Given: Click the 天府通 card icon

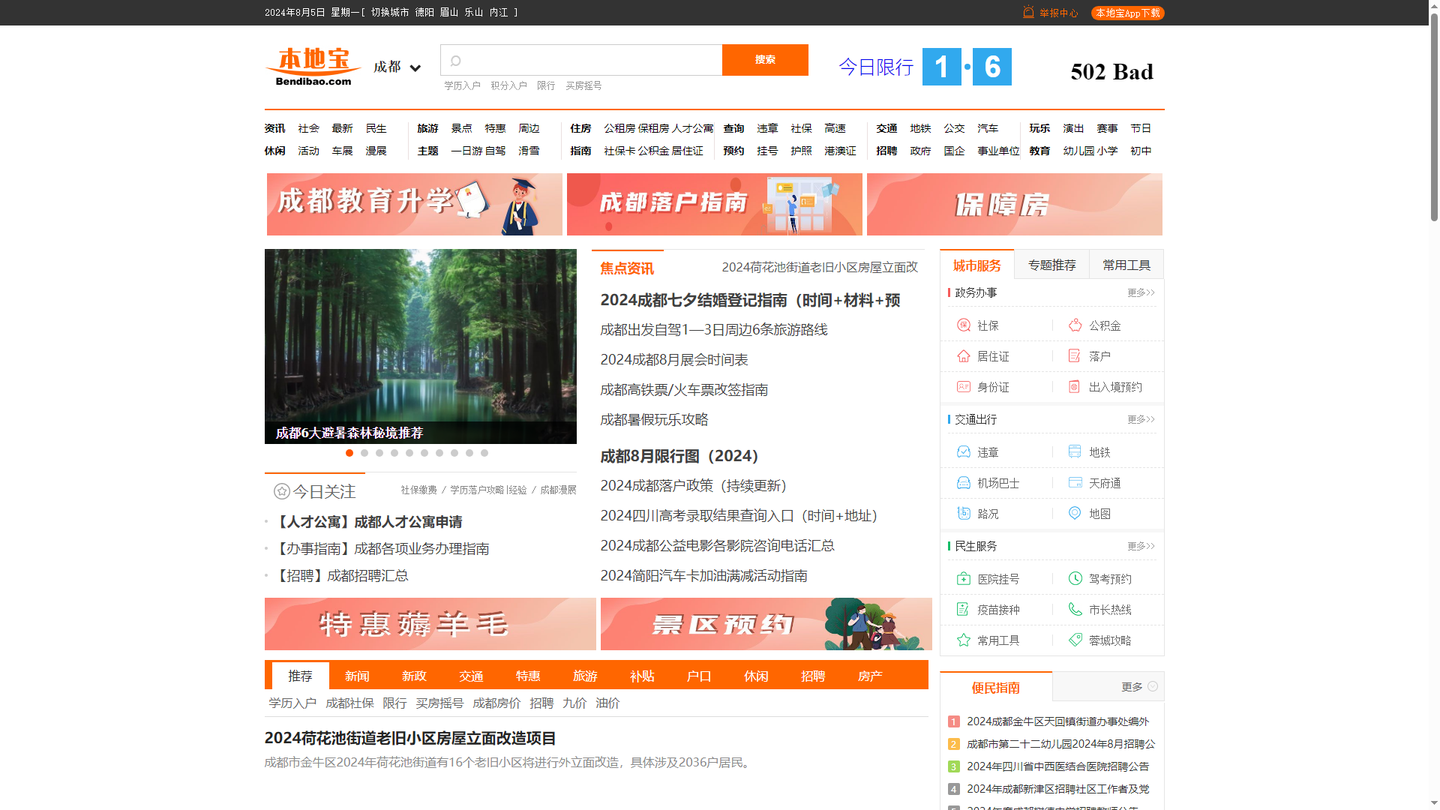Looking at the screenshot, I should pos(1075,483).
